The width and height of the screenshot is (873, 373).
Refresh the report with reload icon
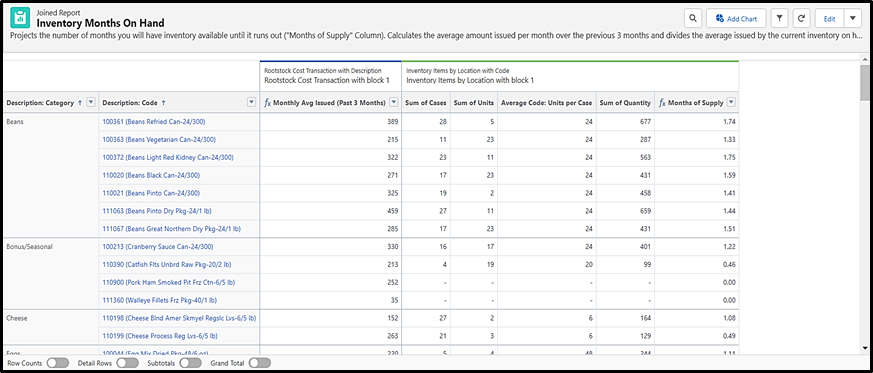[801, 18]
